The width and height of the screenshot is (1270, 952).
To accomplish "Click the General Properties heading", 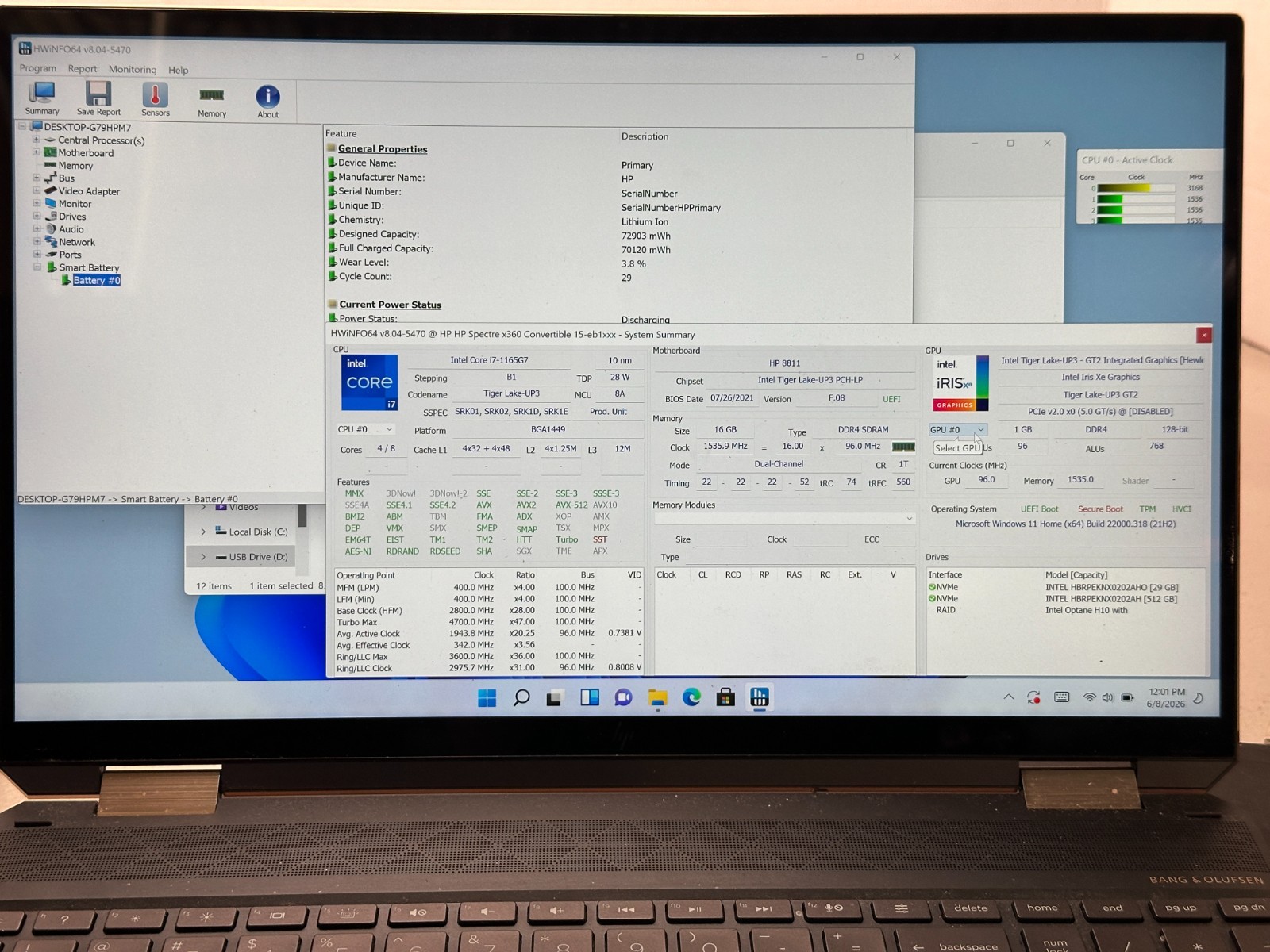I will coord(383,148).
